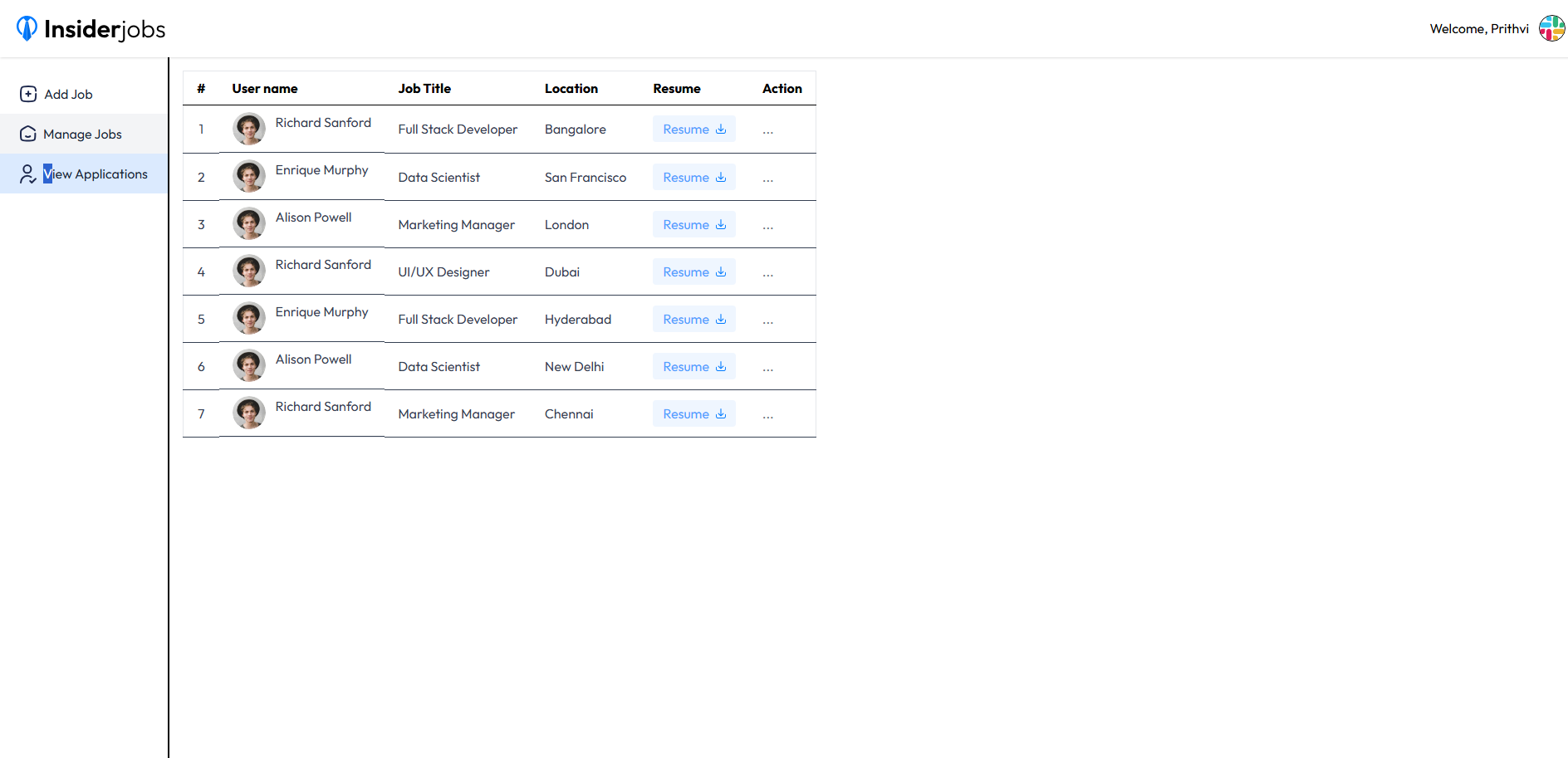Download resume for San Francisco Data Scientist
This screenshot has width=1568, height=758.
(693, 178)
